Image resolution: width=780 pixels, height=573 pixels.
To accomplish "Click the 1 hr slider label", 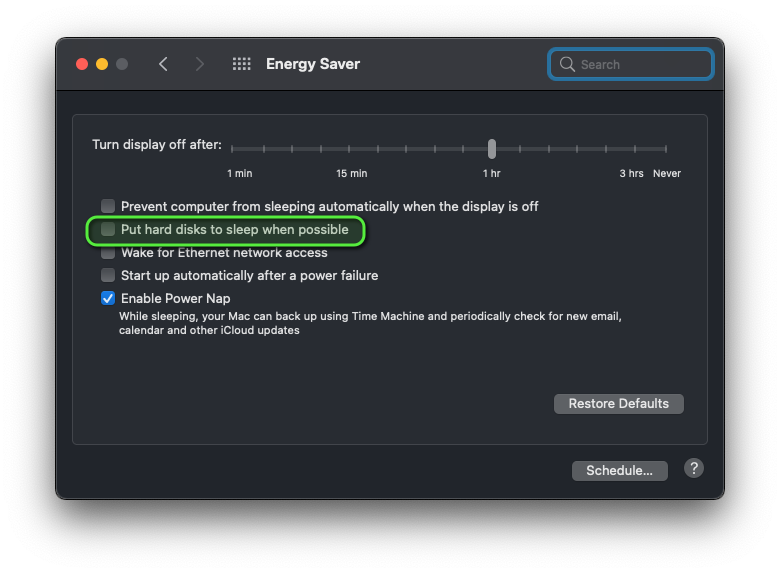I will tap(491, 174).
